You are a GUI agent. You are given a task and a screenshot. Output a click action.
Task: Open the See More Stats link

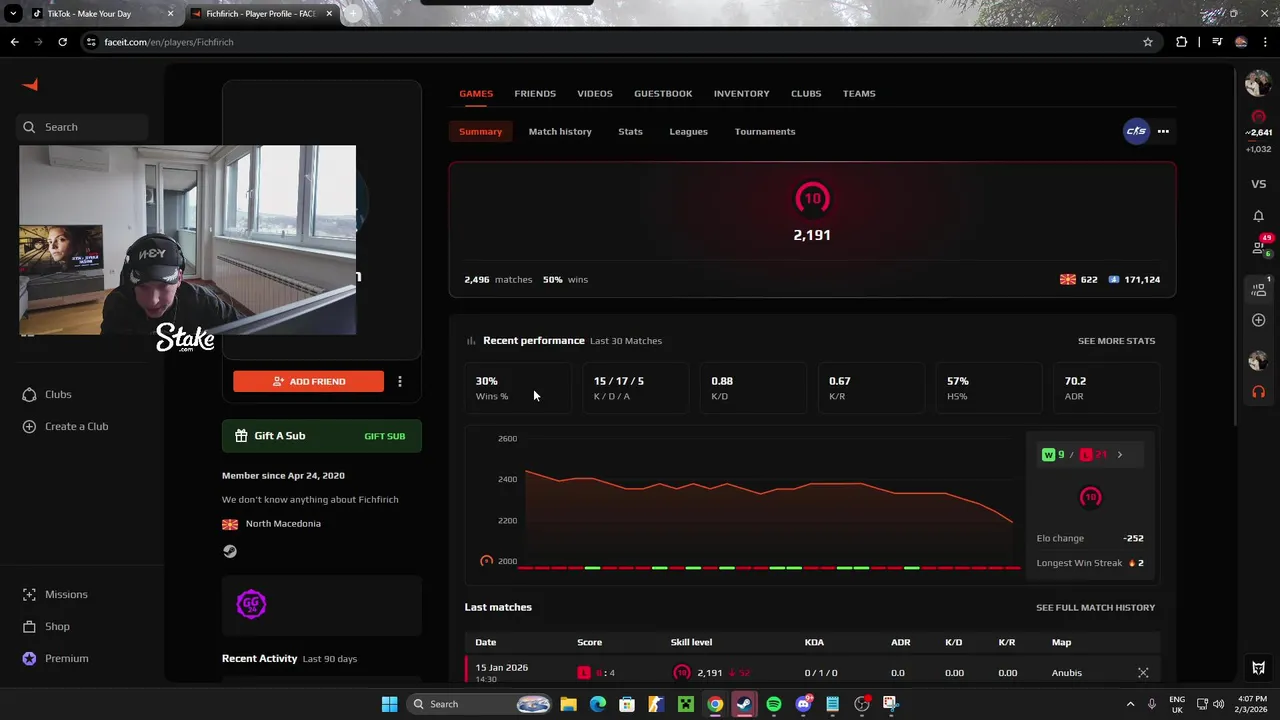point(1116,341)
